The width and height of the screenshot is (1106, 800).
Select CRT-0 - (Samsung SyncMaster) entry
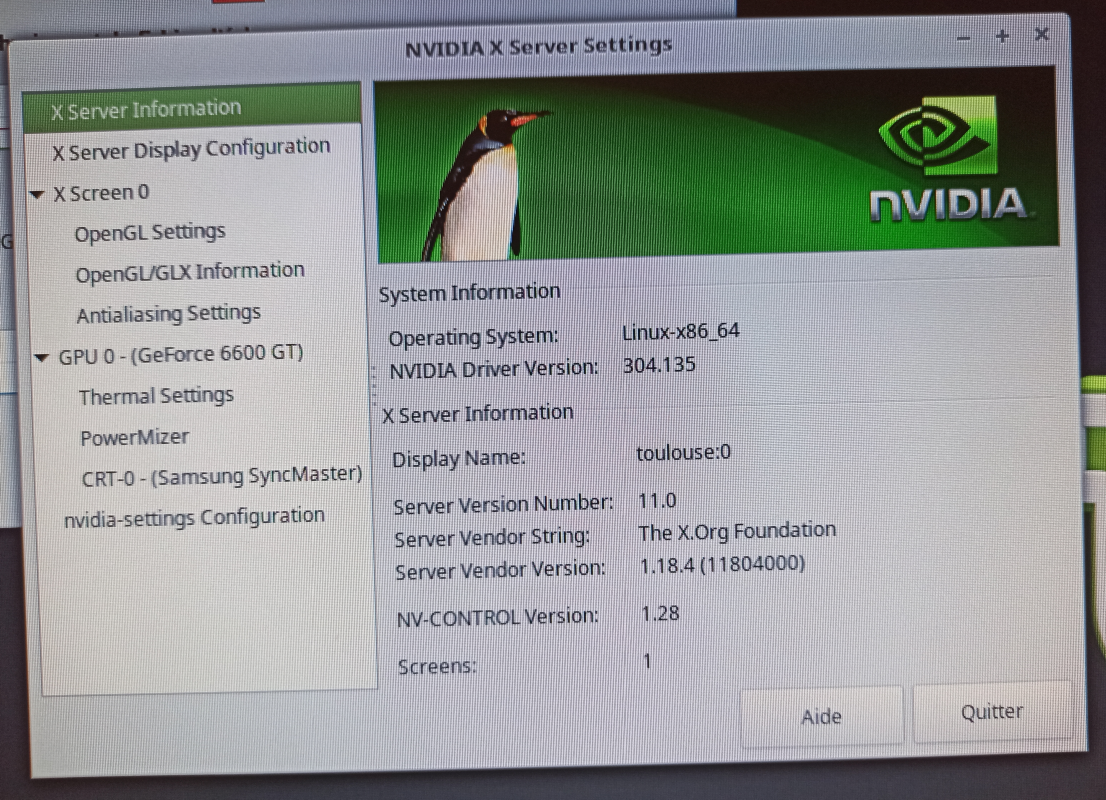(x=222, y=476)
